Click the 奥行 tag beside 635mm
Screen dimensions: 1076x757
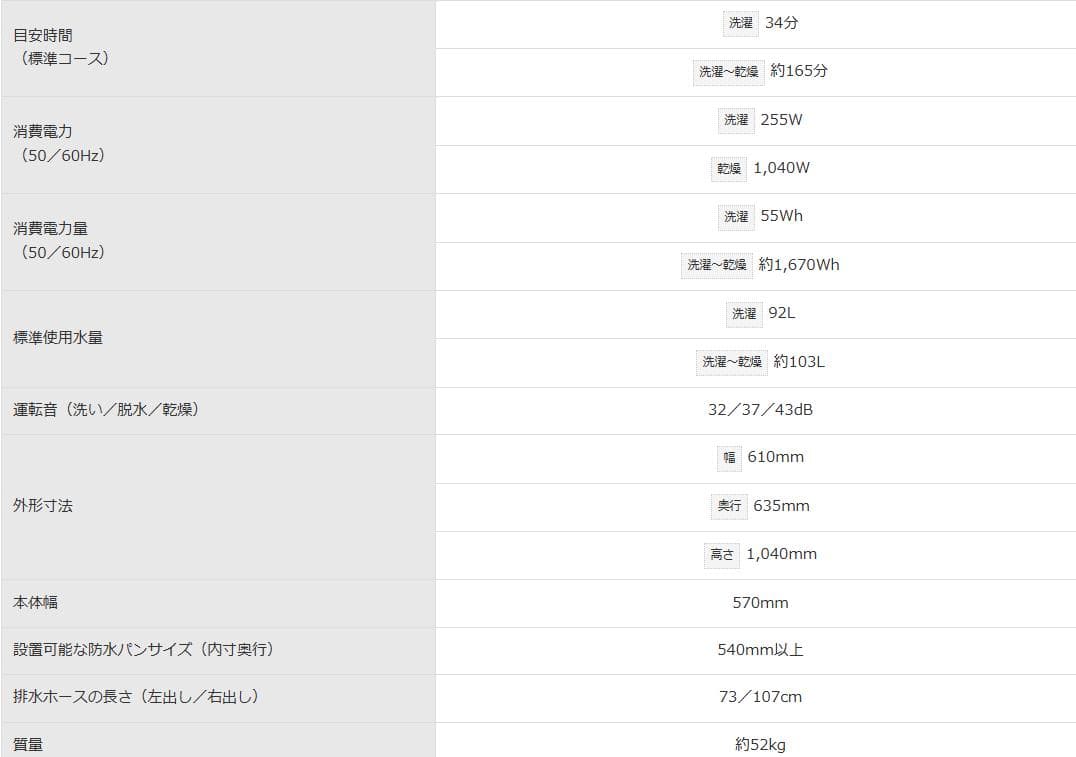pyautogui.click(x=729, y=506)
